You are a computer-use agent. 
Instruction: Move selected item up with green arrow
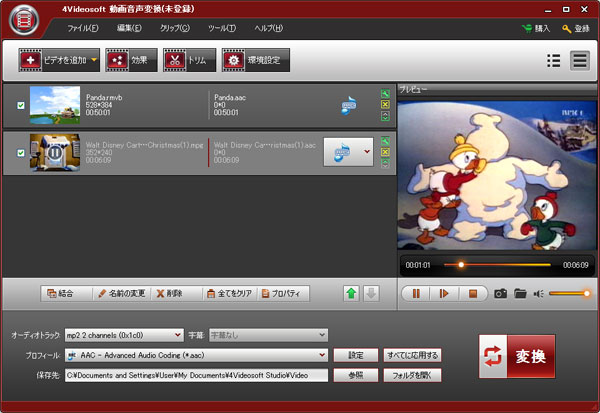(351, 294)
